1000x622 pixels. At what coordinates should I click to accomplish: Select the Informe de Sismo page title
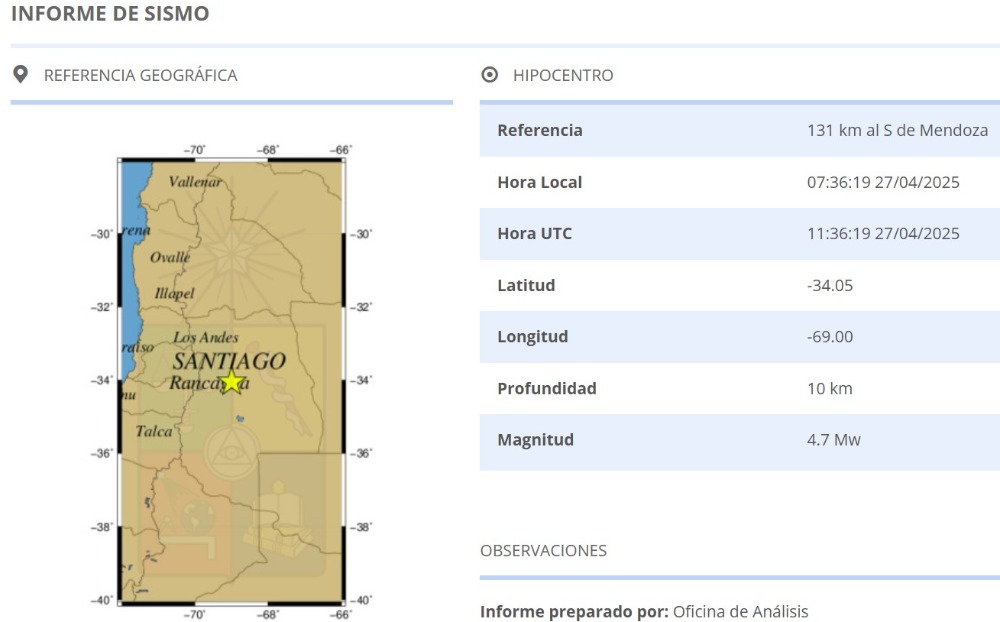(x=110, y=14)
